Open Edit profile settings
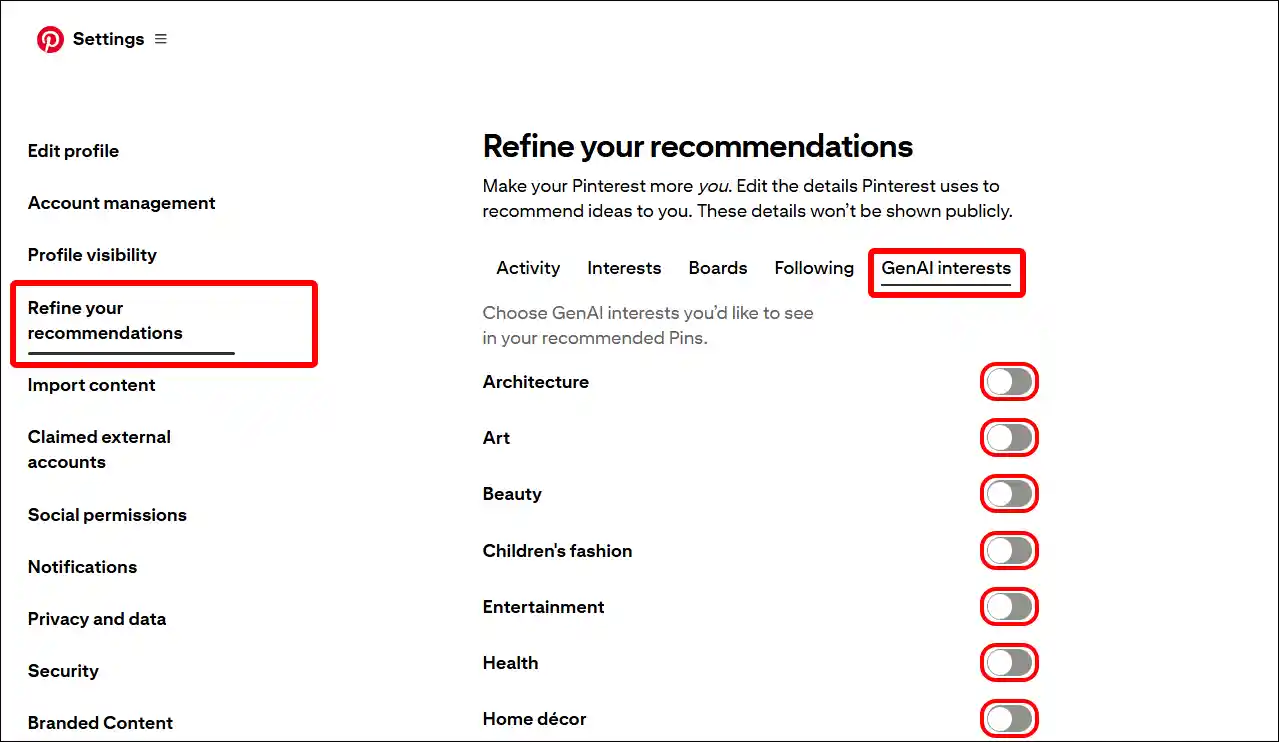 tap(73, 151)
